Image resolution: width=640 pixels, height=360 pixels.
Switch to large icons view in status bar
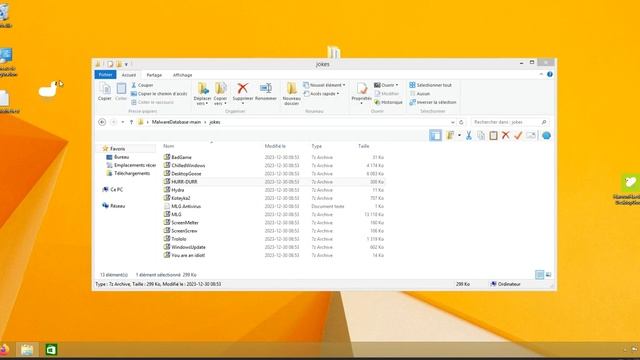(549, 275)
